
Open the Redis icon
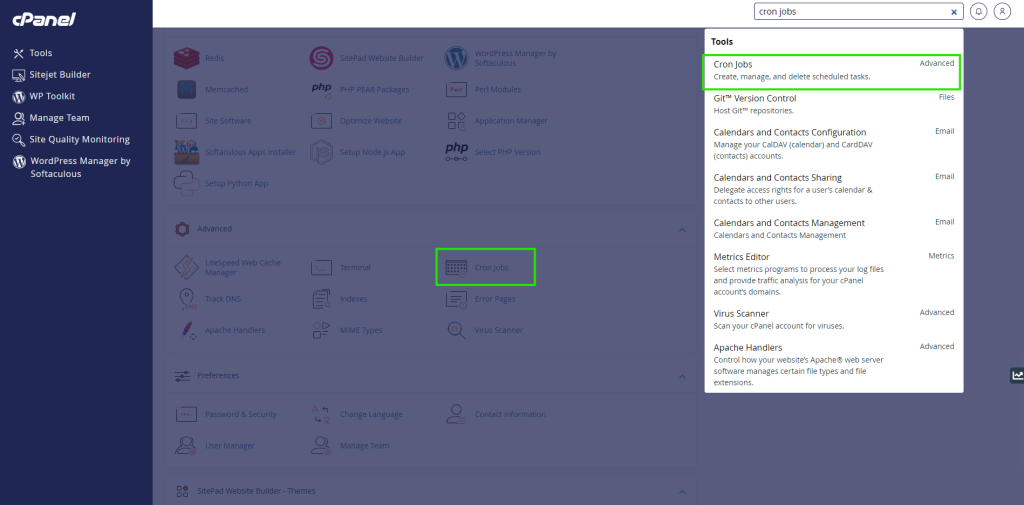[x=187, y=58]
